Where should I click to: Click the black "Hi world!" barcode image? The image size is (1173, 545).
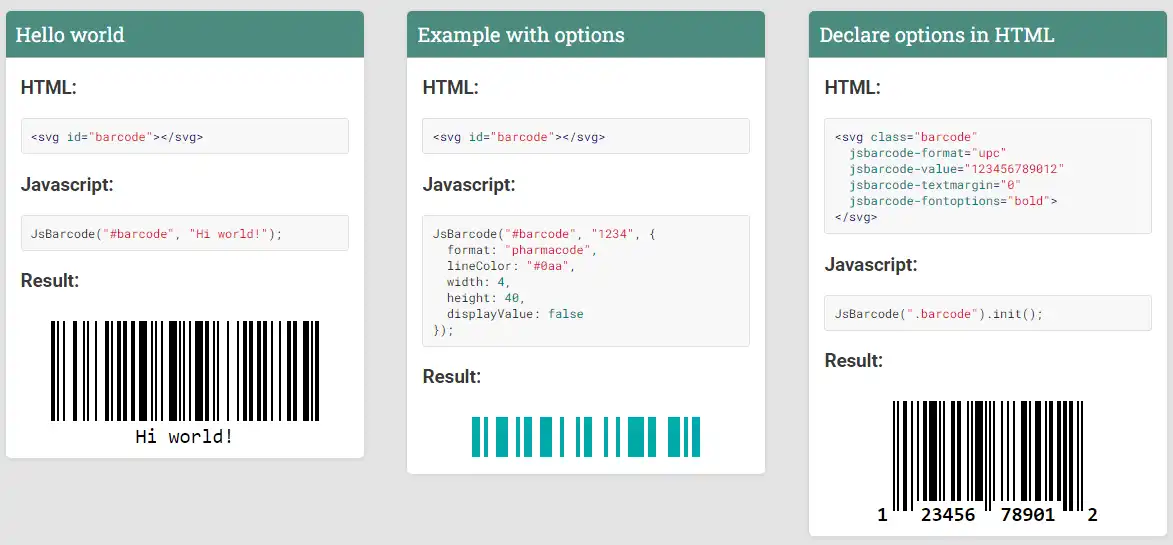(x=185, y=370)
